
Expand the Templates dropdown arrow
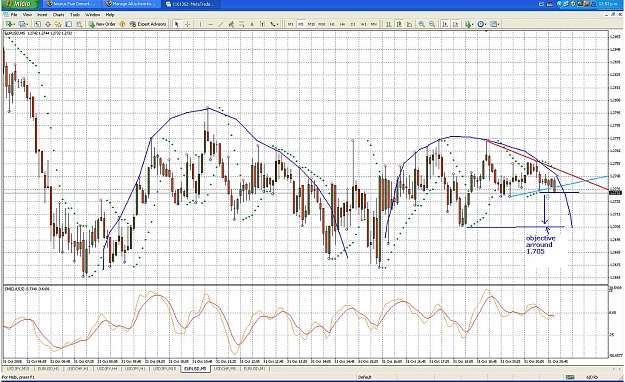click(499, 25)
